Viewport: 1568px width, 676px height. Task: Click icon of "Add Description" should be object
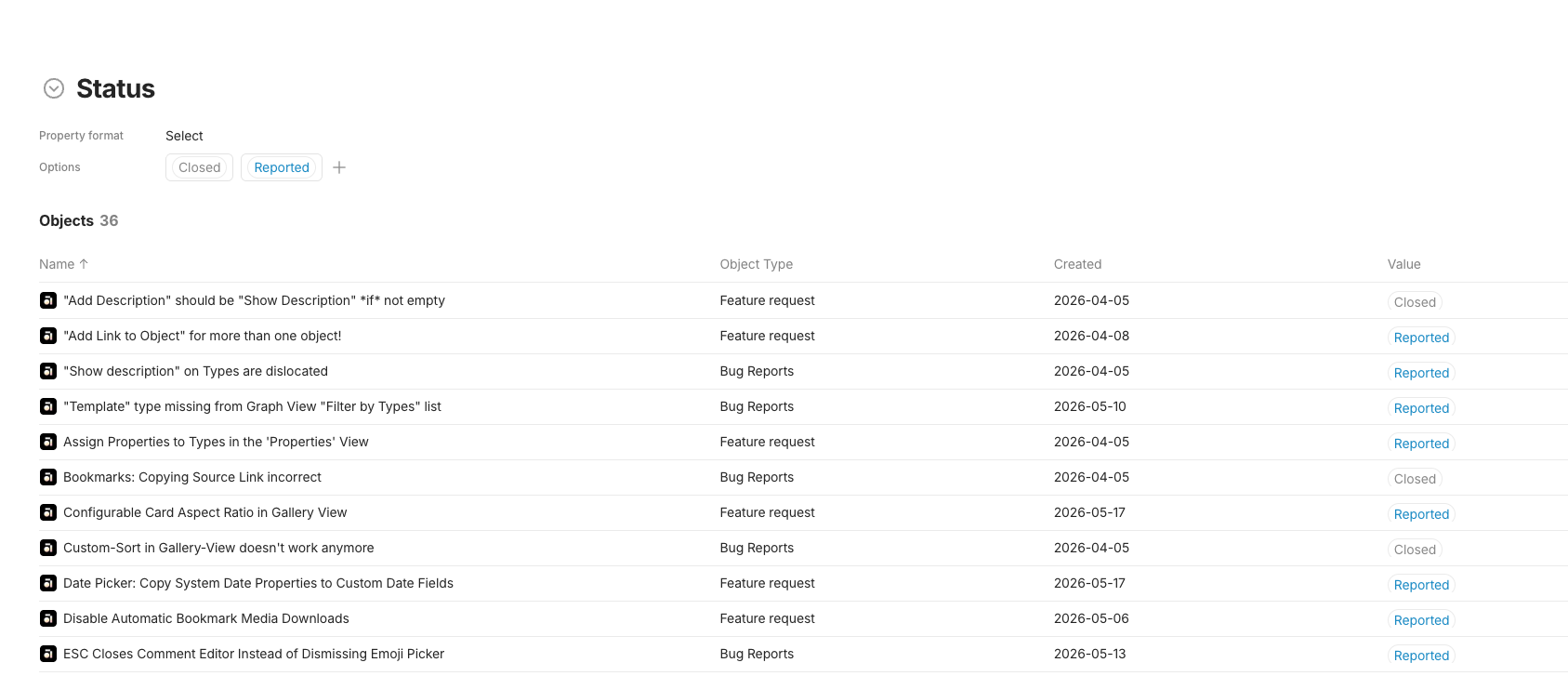tap(48, 300)
